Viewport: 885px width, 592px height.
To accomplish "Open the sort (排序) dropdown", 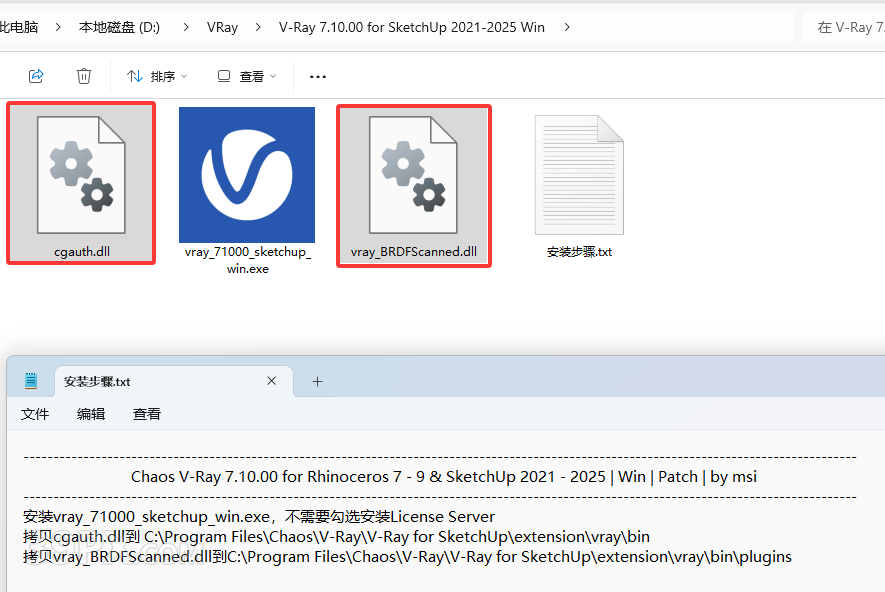I will coord(157,76).
